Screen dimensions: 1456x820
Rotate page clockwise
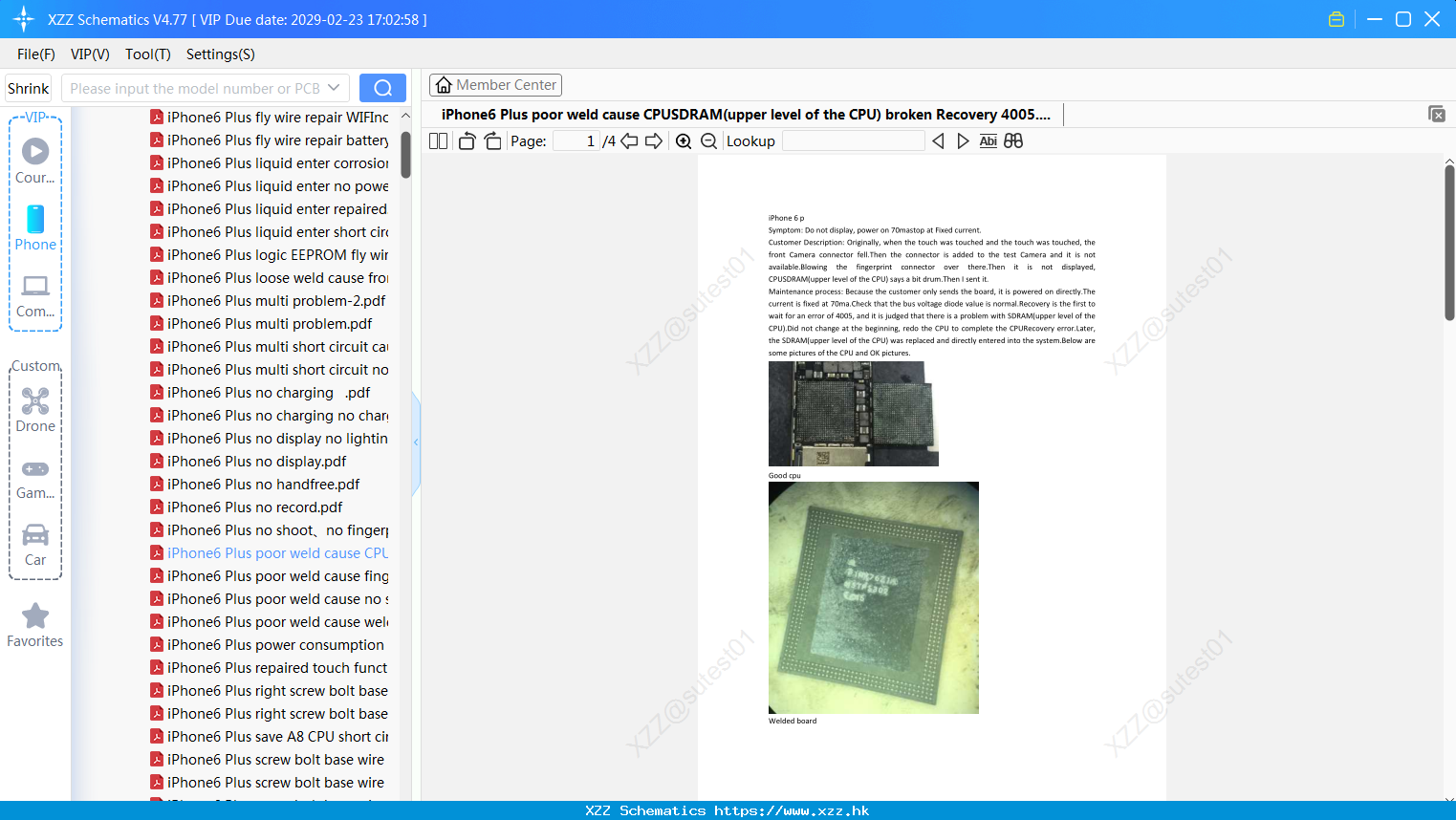pyautogui.click(x=492, y=141)
